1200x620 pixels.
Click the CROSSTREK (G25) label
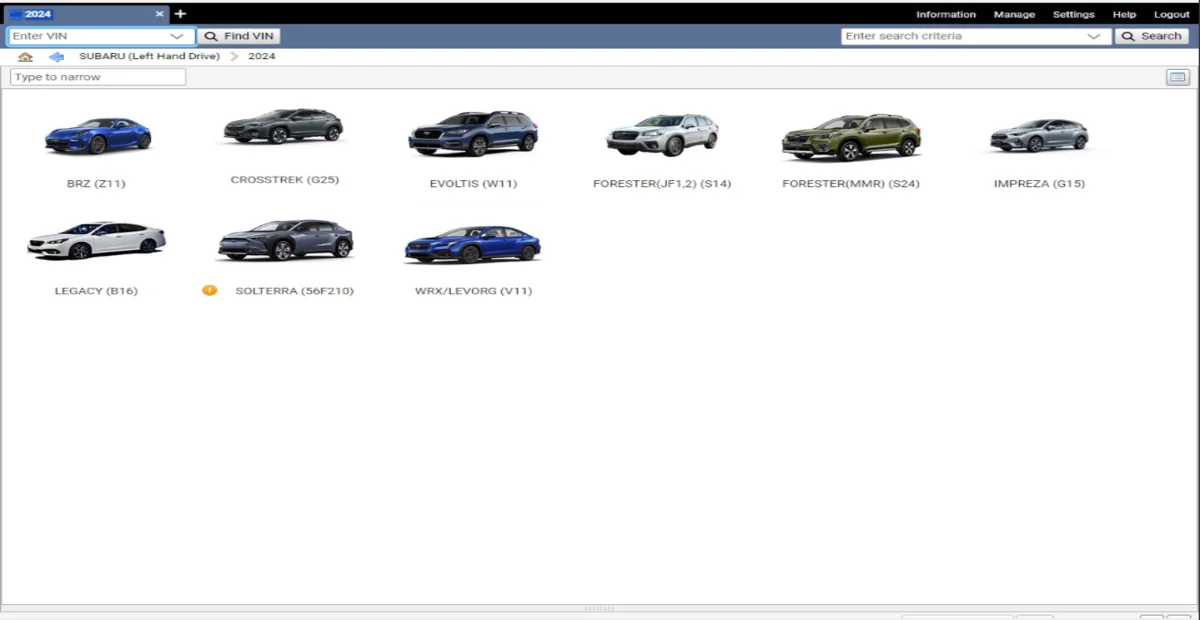(285, 180)
